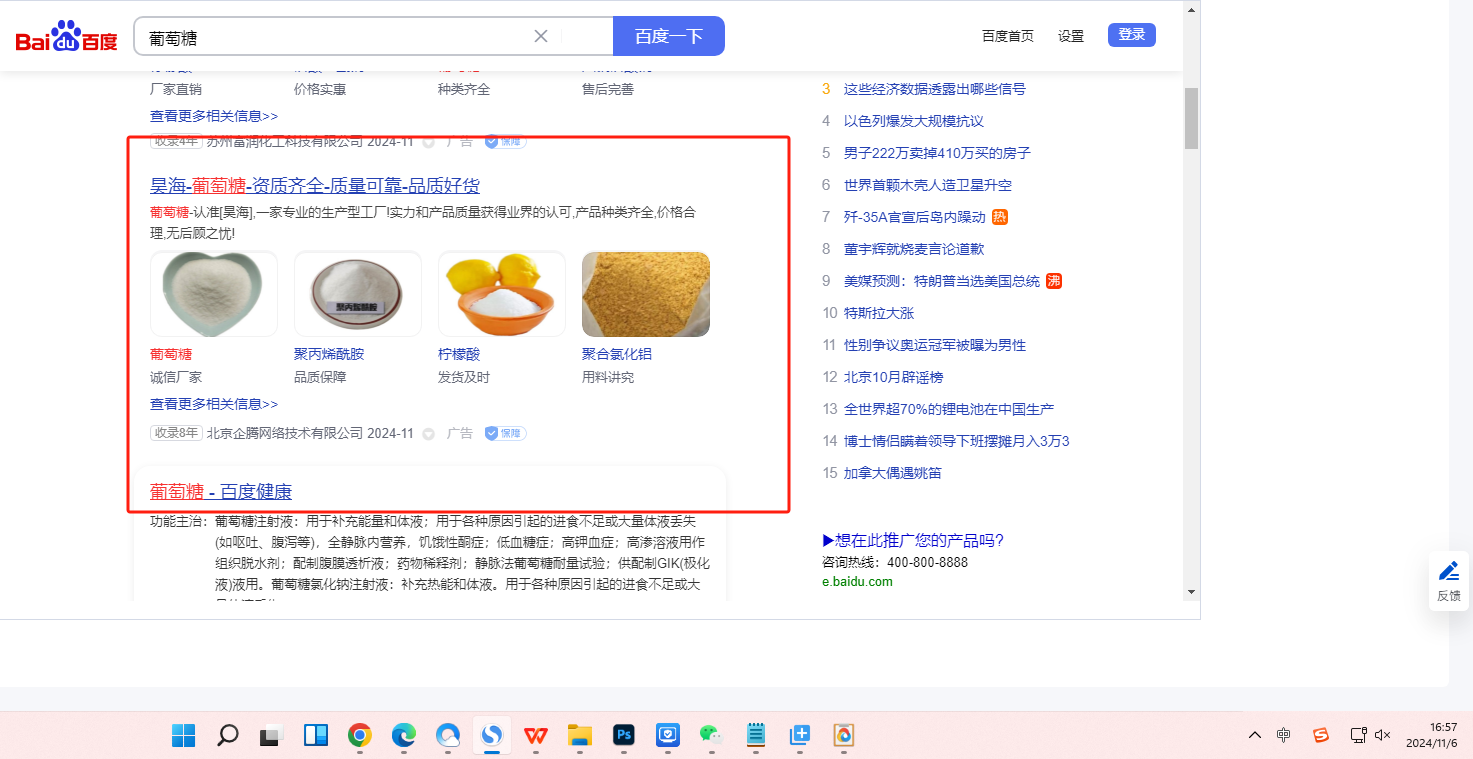Click the 葡萄糖 product caption link
The height and width of the screenshot is (759, 1473).
point(171,354)
